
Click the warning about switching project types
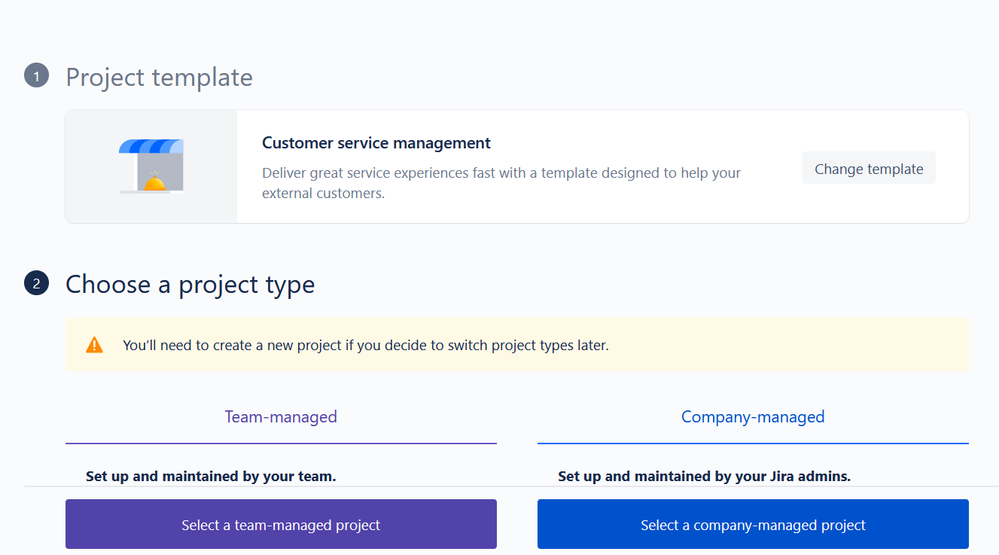(x=365, y=345)
